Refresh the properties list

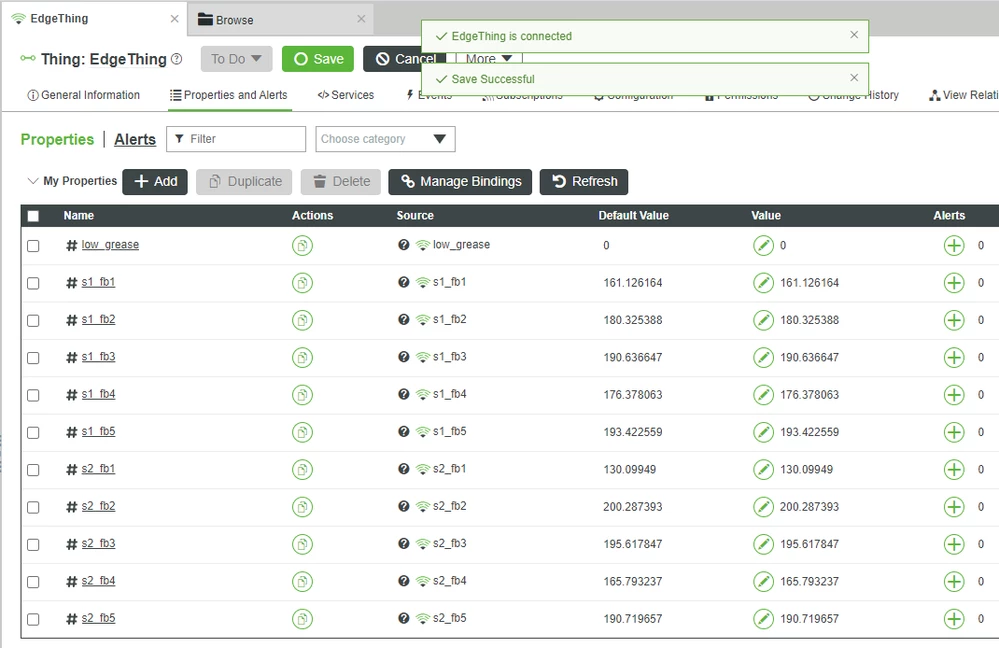tap(584, 182)
